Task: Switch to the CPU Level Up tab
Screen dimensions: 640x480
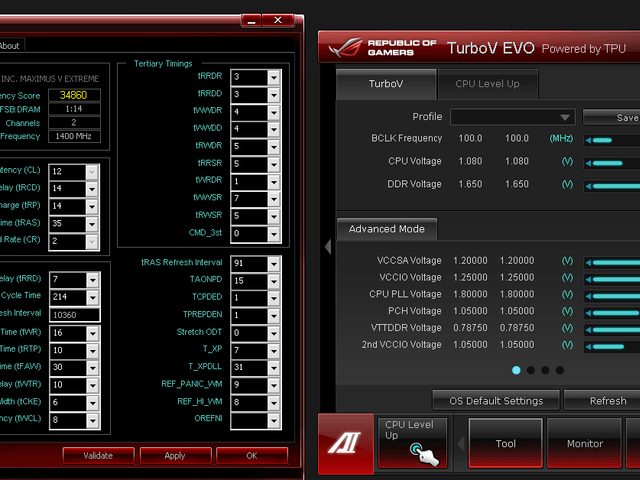Action: [488, 84]
